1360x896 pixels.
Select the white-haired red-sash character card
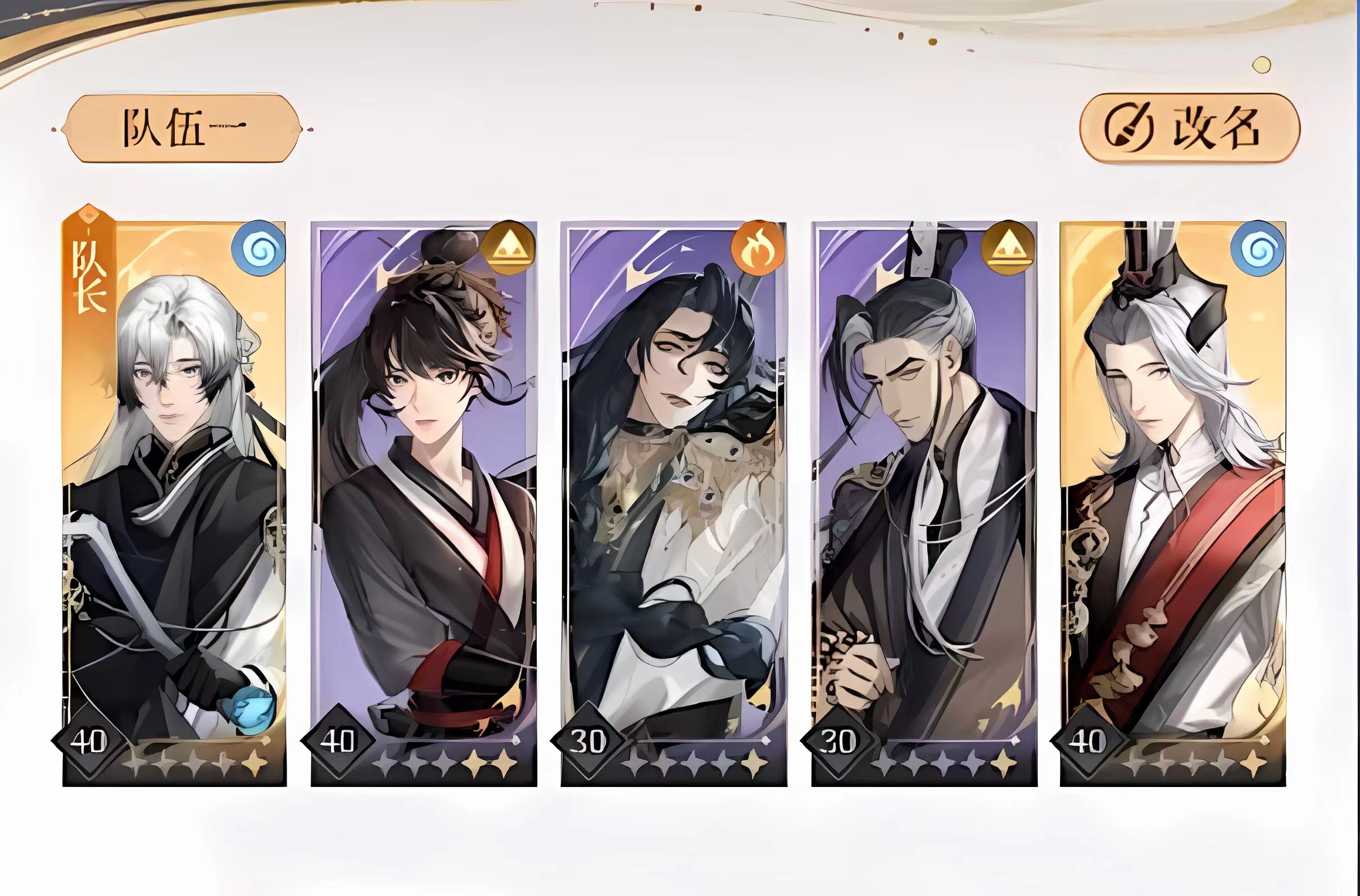[x=1173, y=503]
